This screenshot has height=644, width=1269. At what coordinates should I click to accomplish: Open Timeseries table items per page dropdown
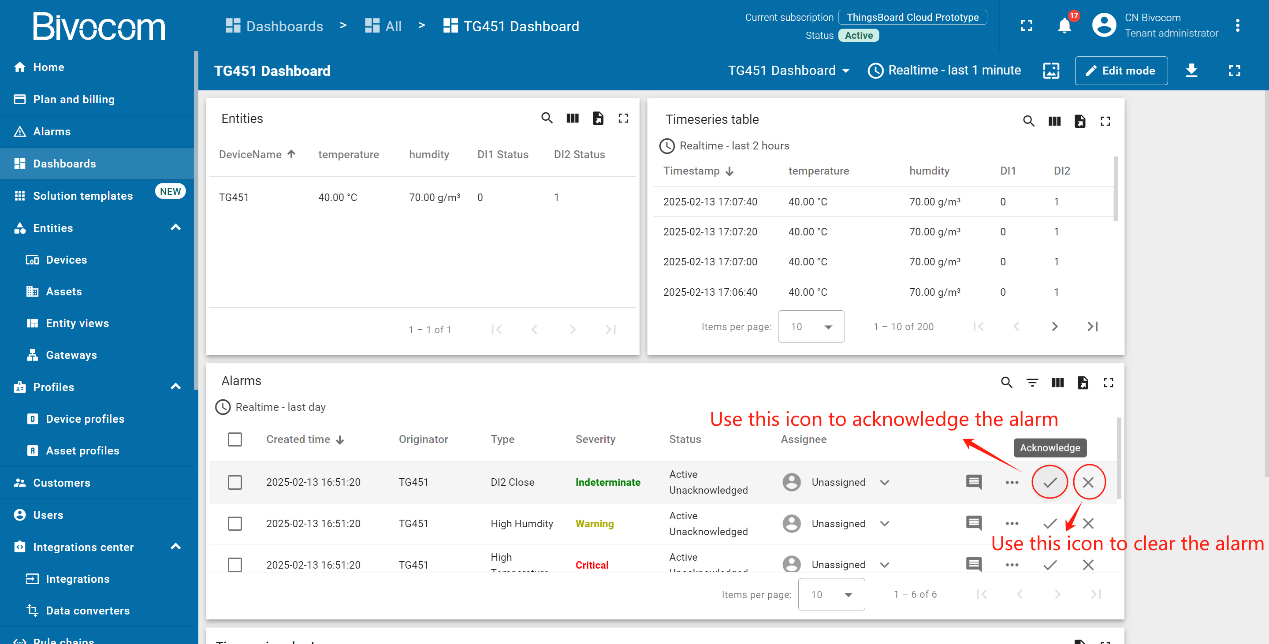point(811,327)
